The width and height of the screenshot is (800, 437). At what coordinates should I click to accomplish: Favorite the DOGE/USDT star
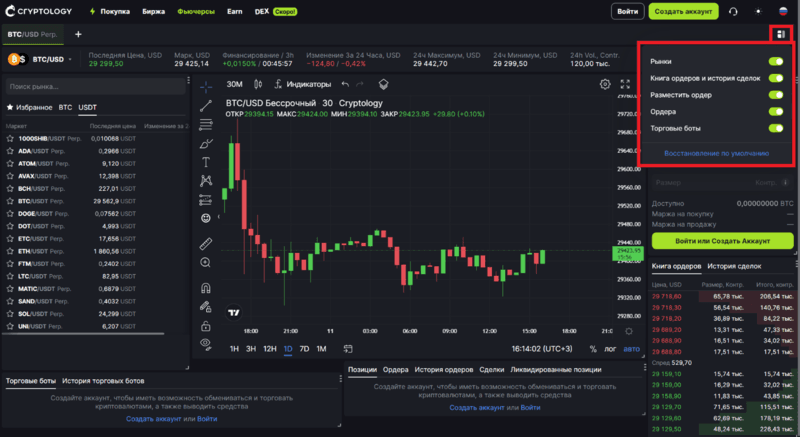pos(10,214)
